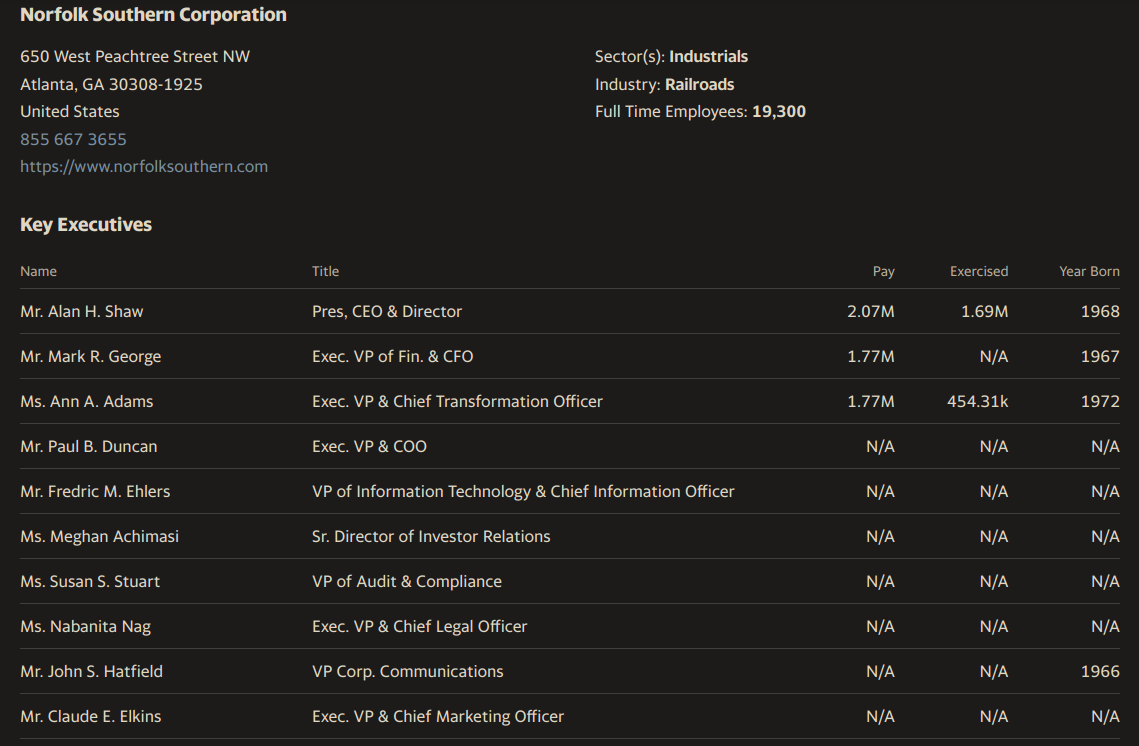Select the exercised value 454.31k
This screenshot has height=746, width=1139.
(978, 402)
